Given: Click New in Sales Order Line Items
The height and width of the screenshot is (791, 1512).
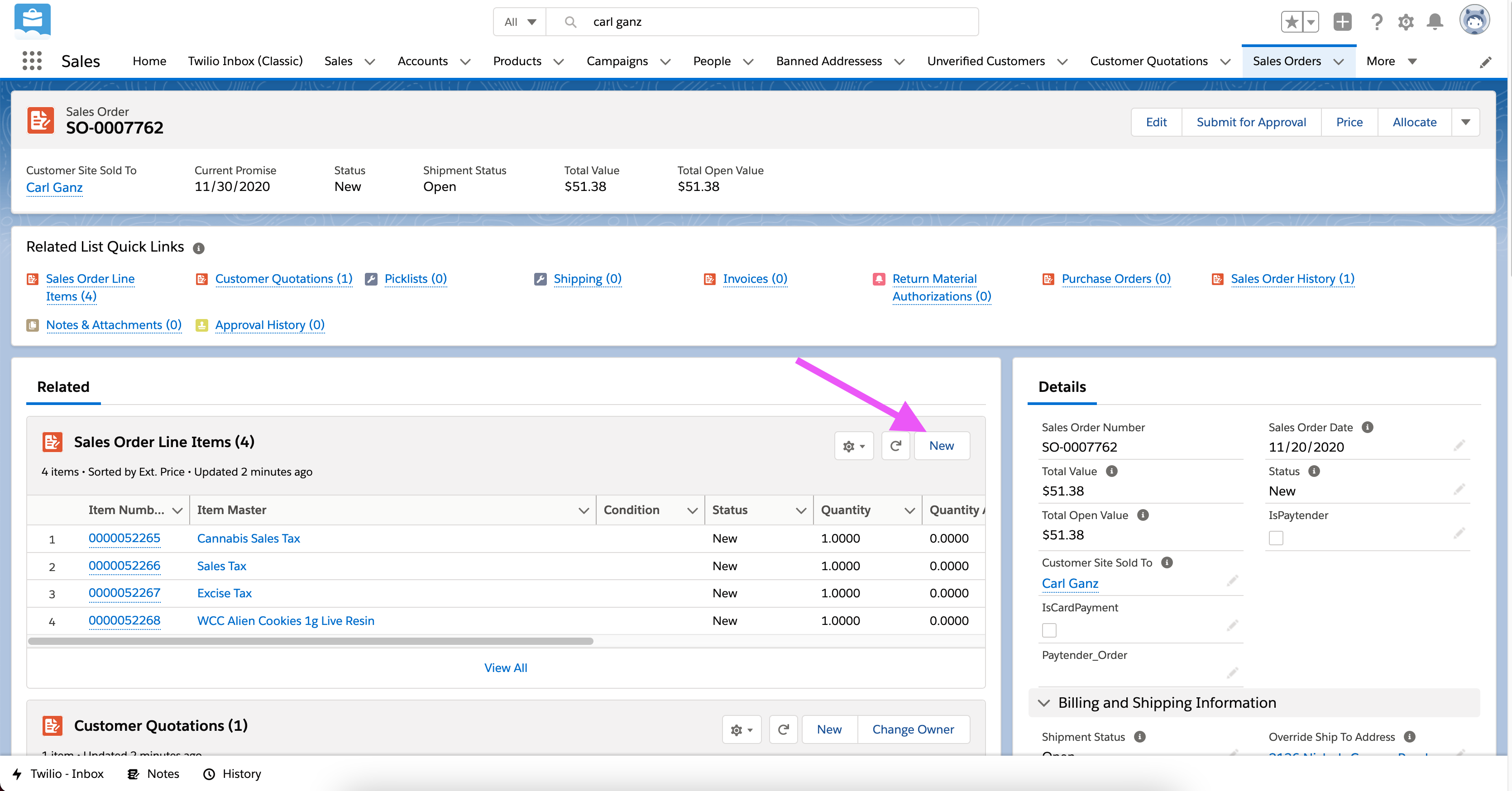Looking at the screenshot, I should 942,446.
